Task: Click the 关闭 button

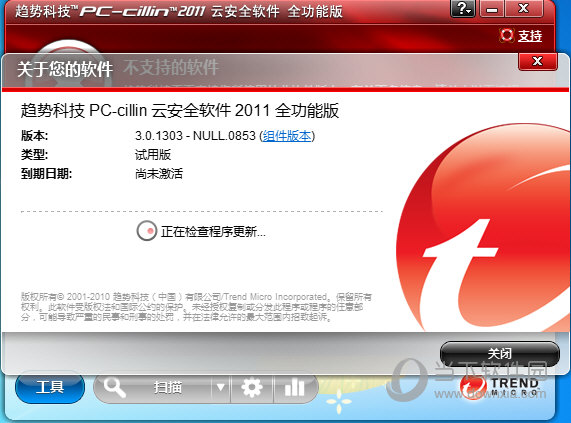Action: point(500,354)
